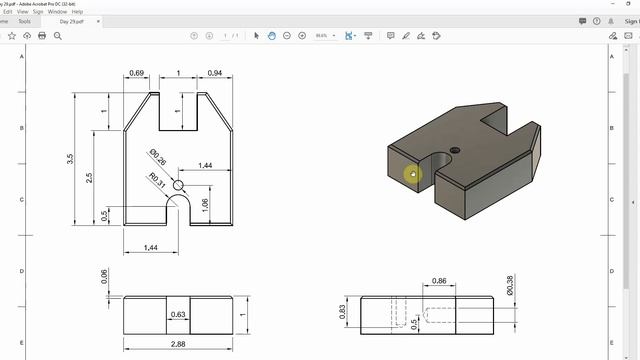Select the Highlight pen tool
The image size is (640, 360).
(406, 36)
